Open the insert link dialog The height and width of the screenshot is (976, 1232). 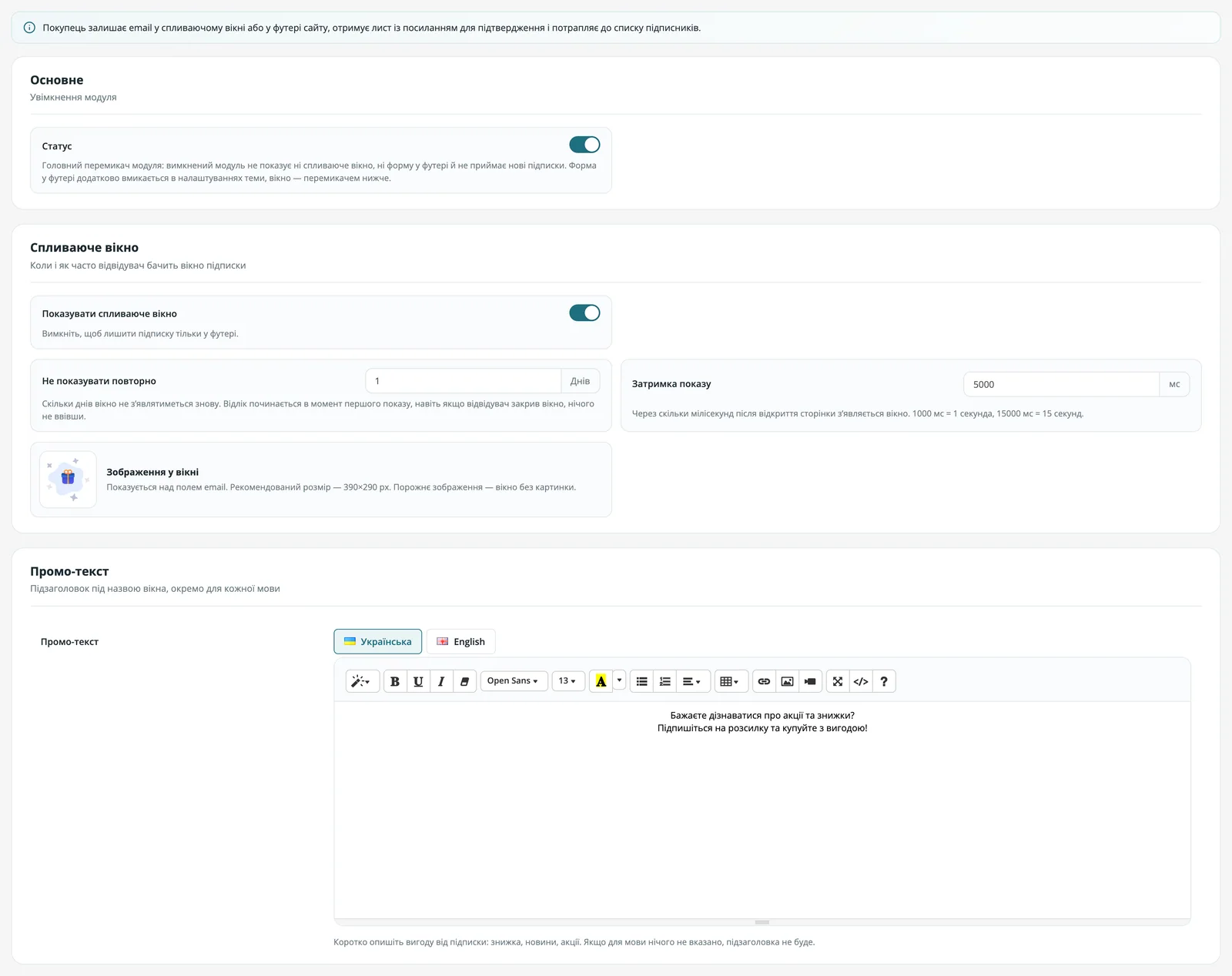coord(764,681)
